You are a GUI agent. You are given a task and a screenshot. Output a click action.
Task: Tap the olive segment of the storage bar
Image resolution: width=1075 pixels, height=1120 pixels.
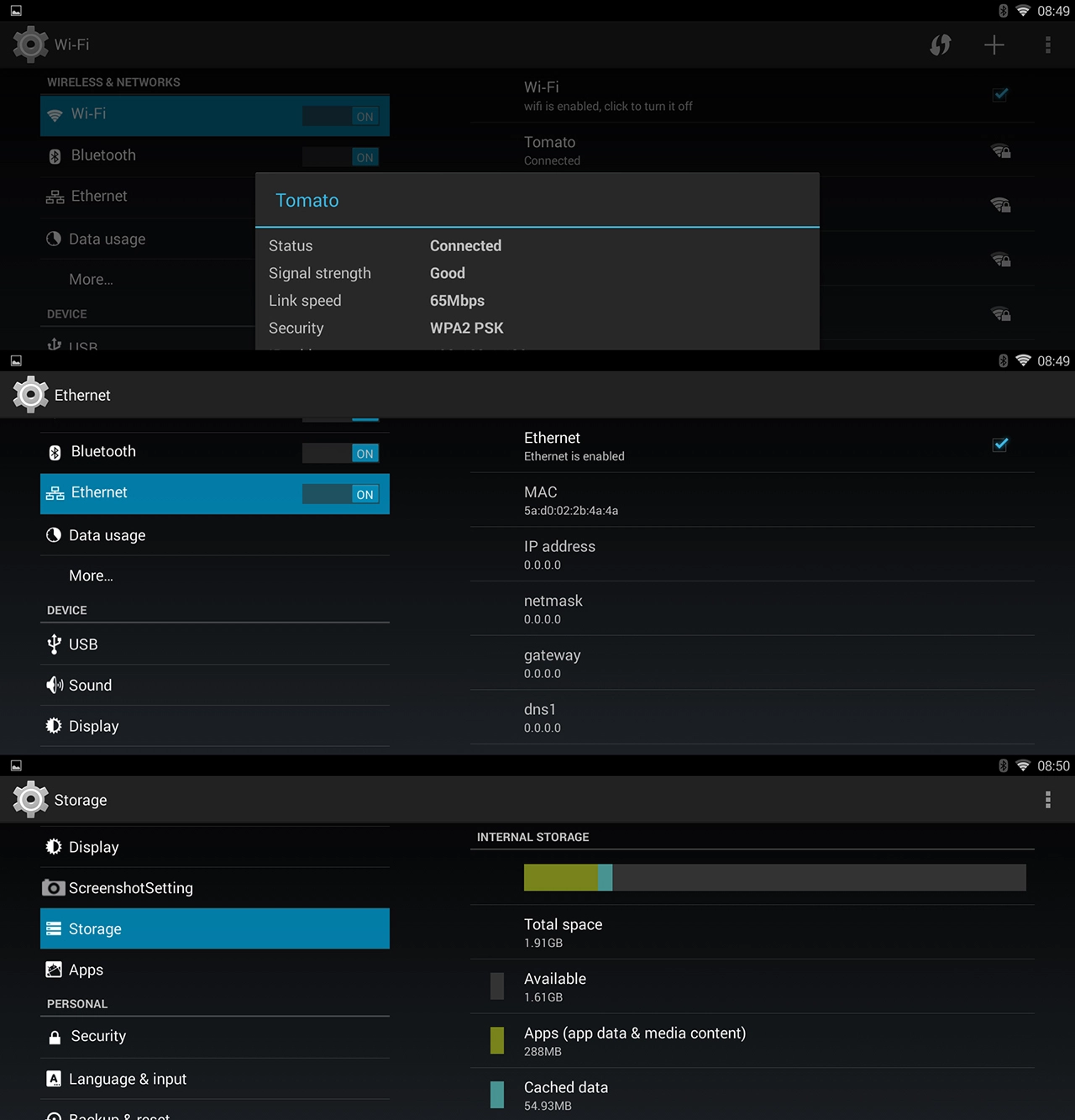point(561,877)
